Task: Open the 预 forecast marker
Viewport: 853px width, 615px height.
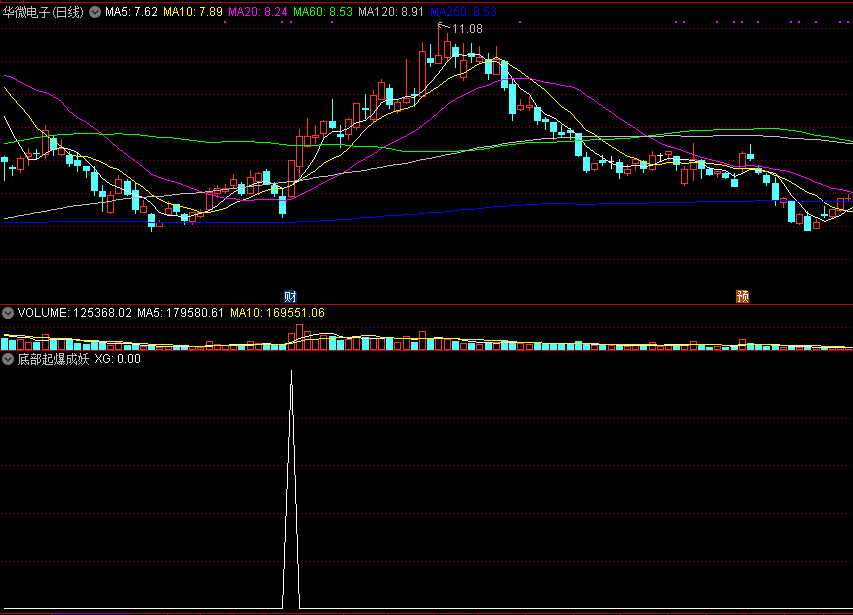Action: 743,296
